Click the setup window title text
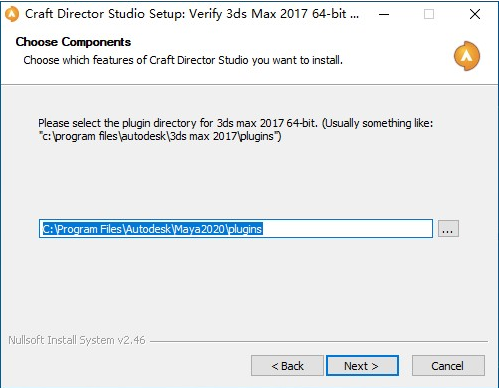 (x=192, y=14)
